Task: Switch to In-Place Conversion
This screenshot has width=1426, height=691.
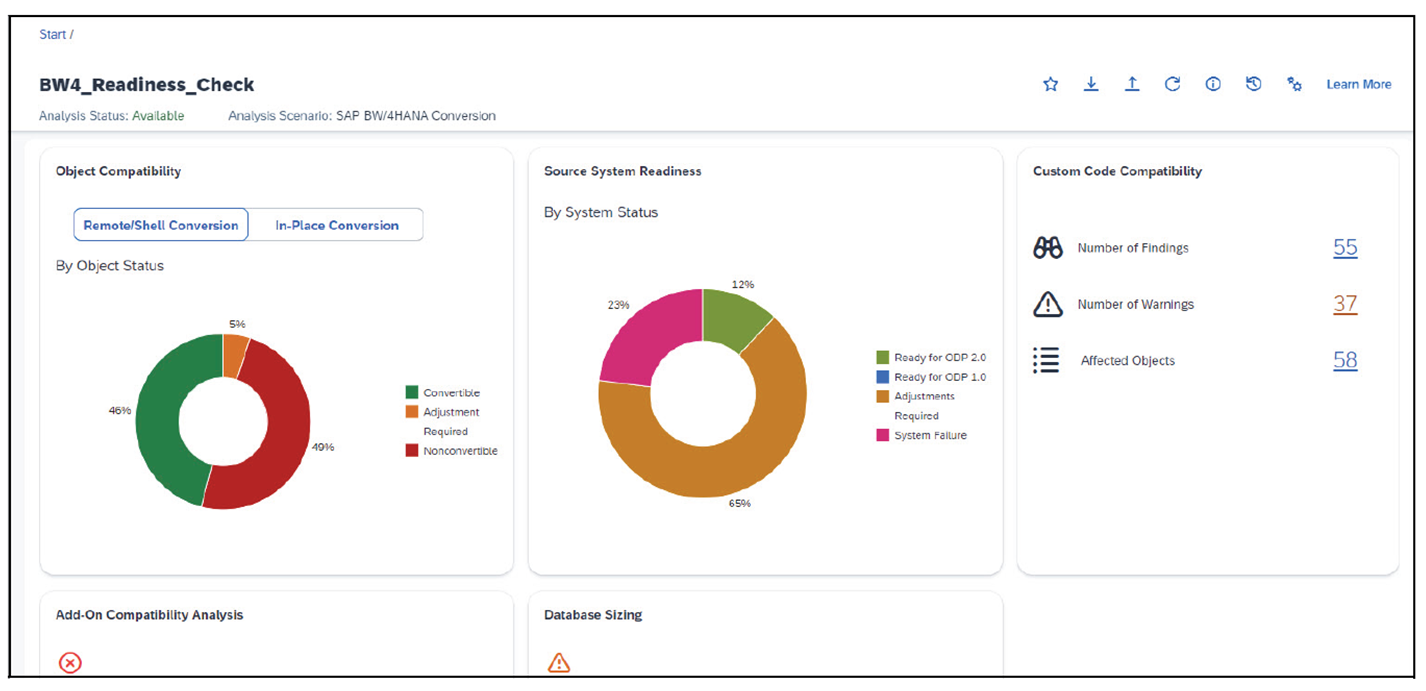Action: (337, 224)
